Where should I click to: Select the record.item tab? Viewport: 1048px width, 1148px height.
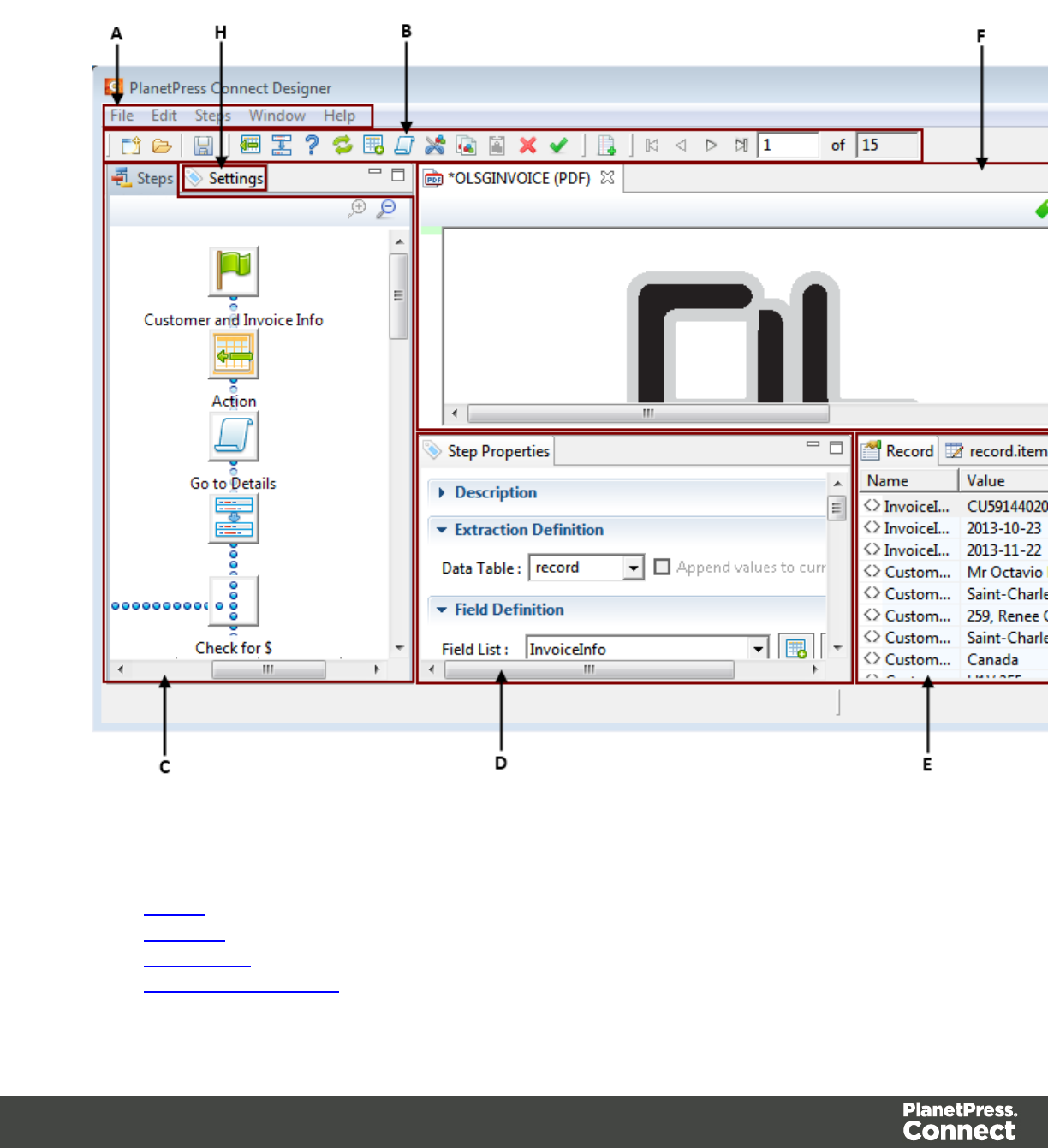(996, 451)
